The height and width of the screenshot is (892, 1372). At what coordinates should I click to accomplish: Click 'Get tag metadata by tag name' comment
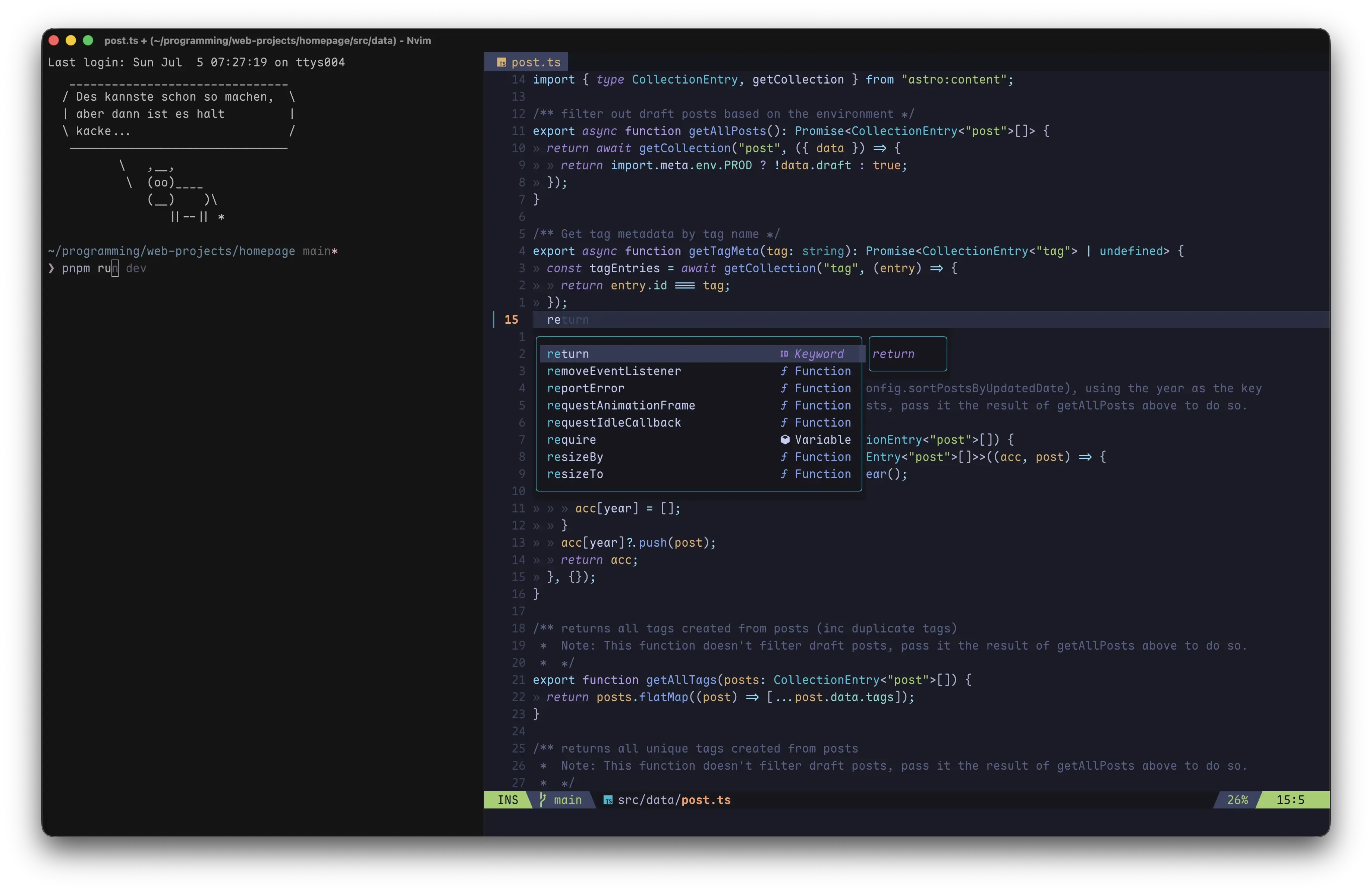coord(656,234)
